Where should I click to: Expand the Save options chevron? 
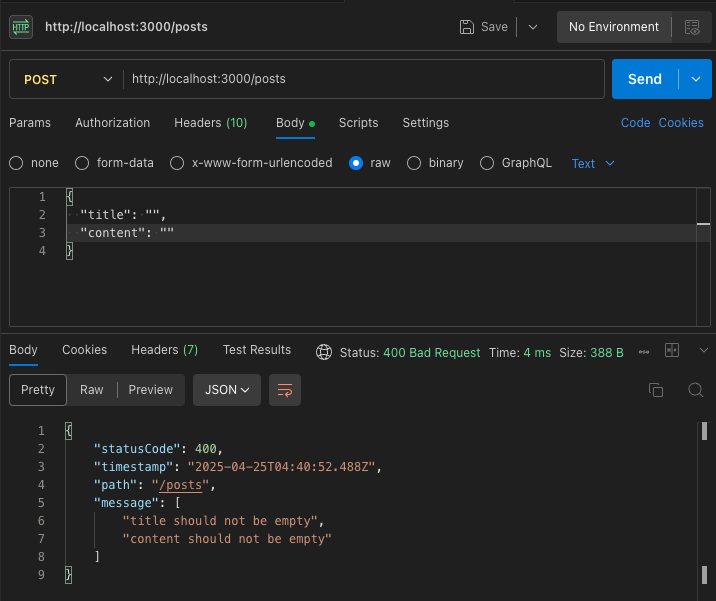coord(532,27)
